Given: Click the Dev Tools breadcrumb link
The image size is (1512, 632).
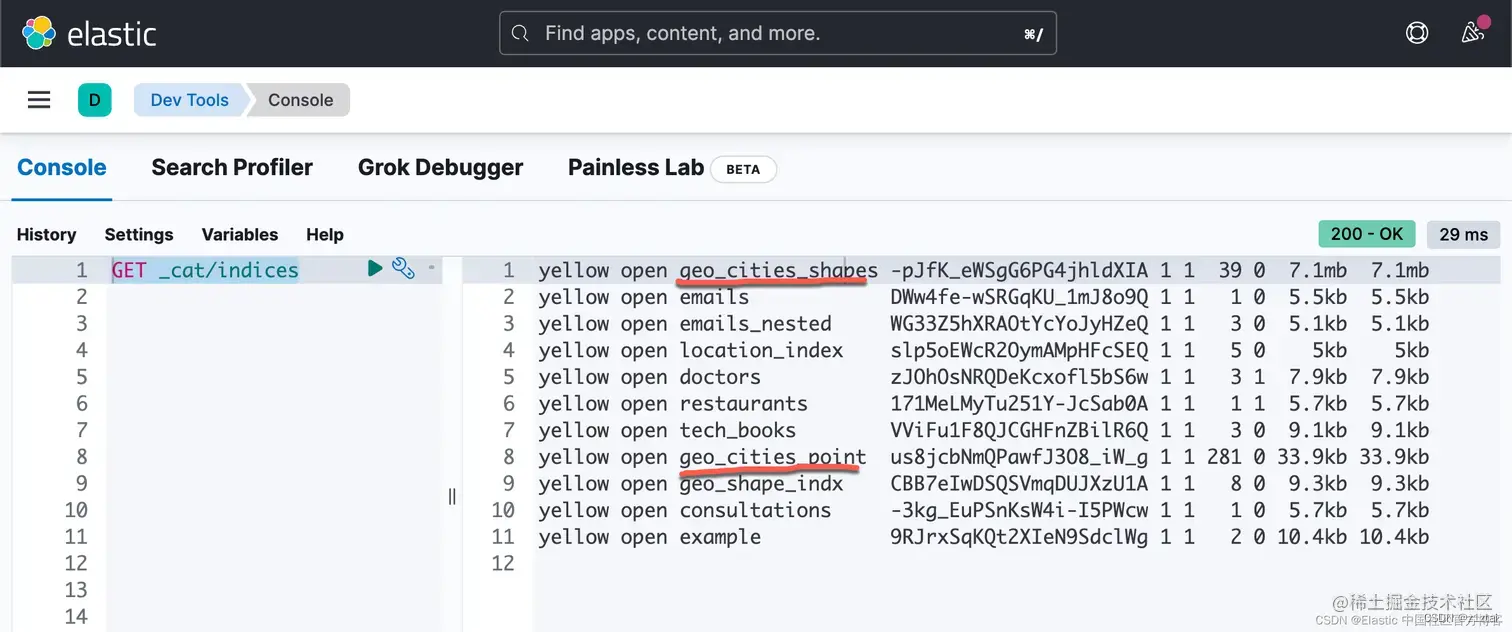Looking at the screenshot, I should 189,99.
